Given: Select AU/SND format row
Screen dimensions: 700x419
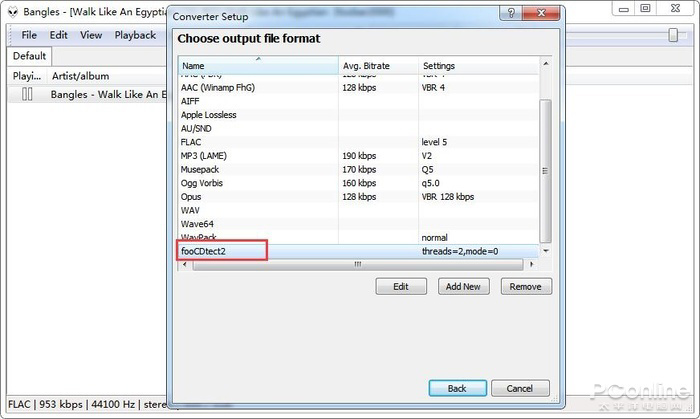Looking at the screenshot, I should (x=358, y=129).
